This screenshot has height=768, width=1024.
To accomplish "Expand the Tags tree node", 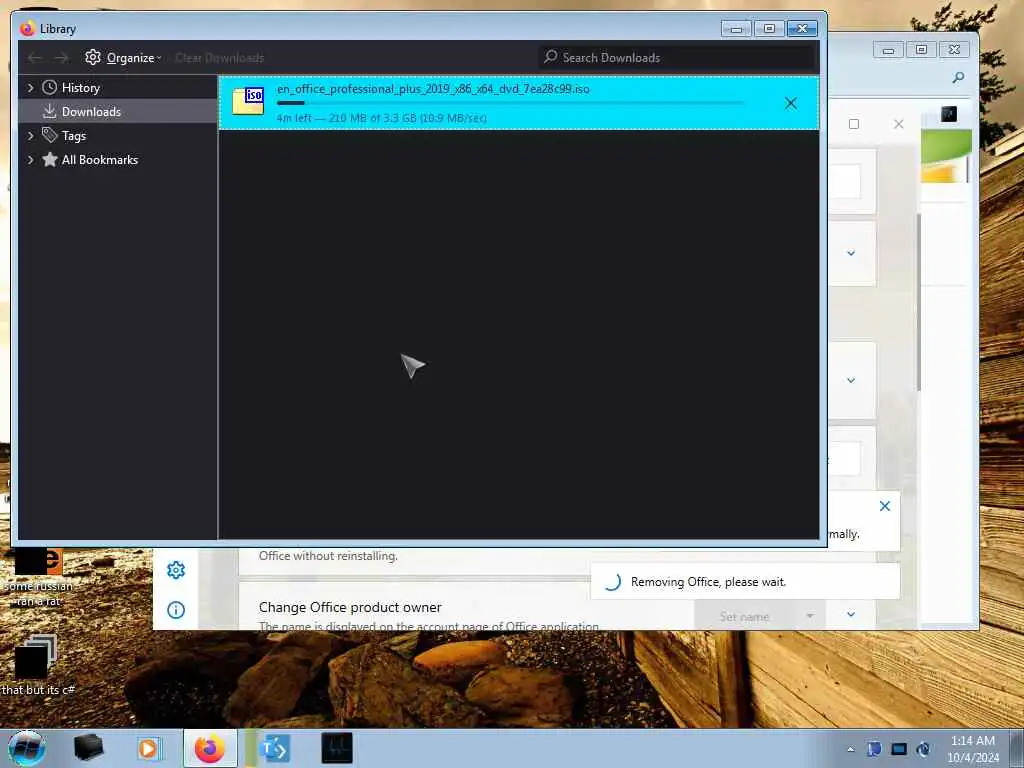I will pos(30,136).
